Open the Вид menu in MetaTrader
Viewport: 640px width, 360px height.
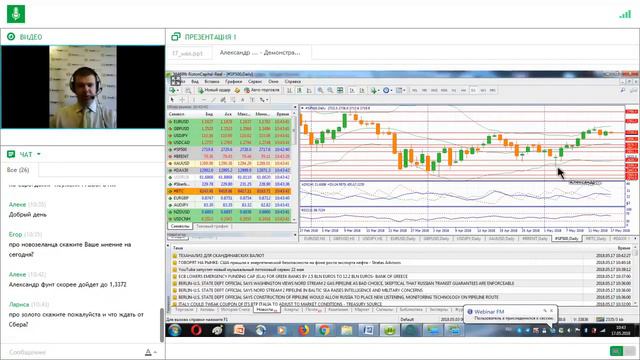195,82
